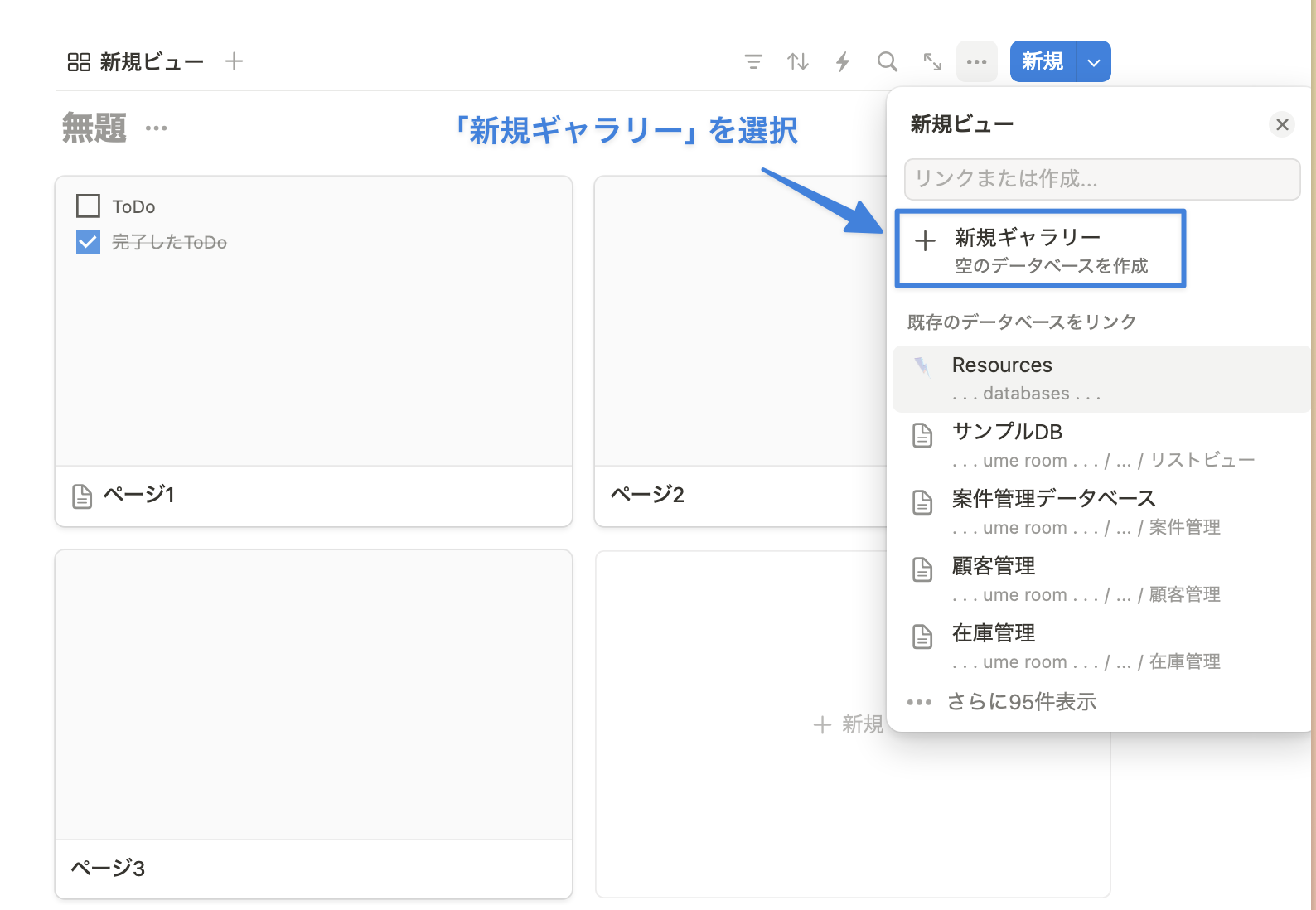Click the 完了したToDo text
Viewport: 1316px width, 910px height.
169,242
